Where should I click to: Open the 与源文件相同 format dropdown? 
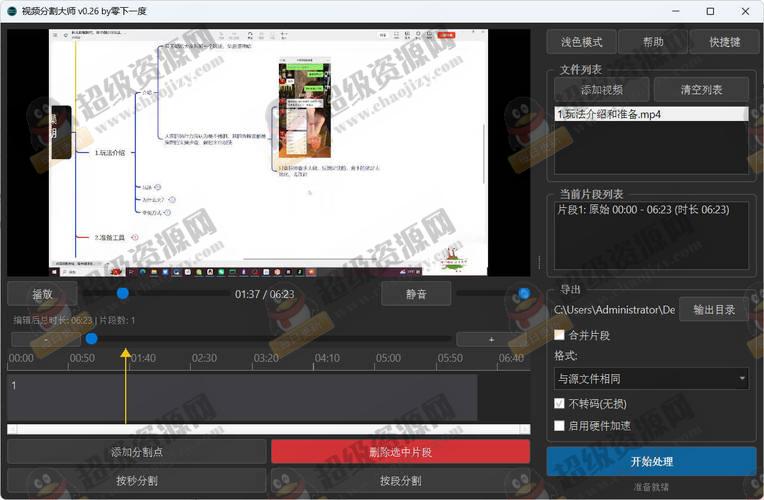point(651,379)
